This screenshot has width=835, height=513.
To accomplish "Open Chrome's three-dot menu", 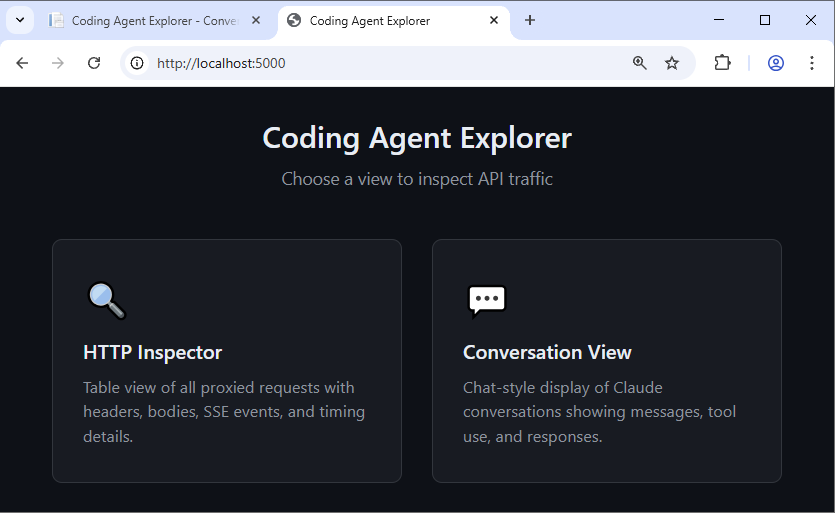I will coord(812,63).
